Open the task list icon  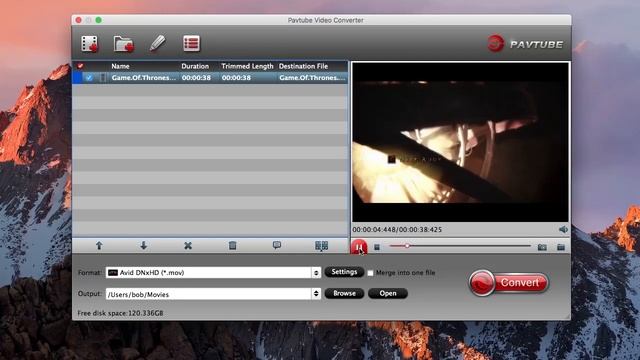tap(191, 44)
